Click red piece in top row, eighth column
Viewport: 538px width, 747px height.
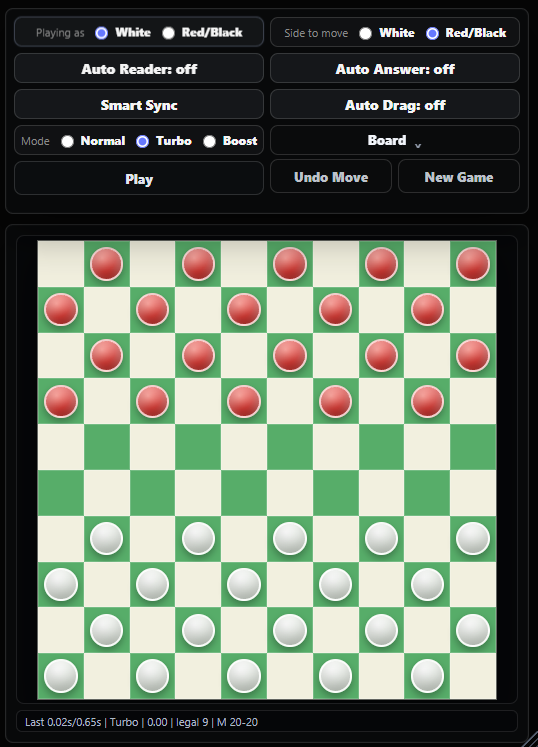tap(381, 264)
